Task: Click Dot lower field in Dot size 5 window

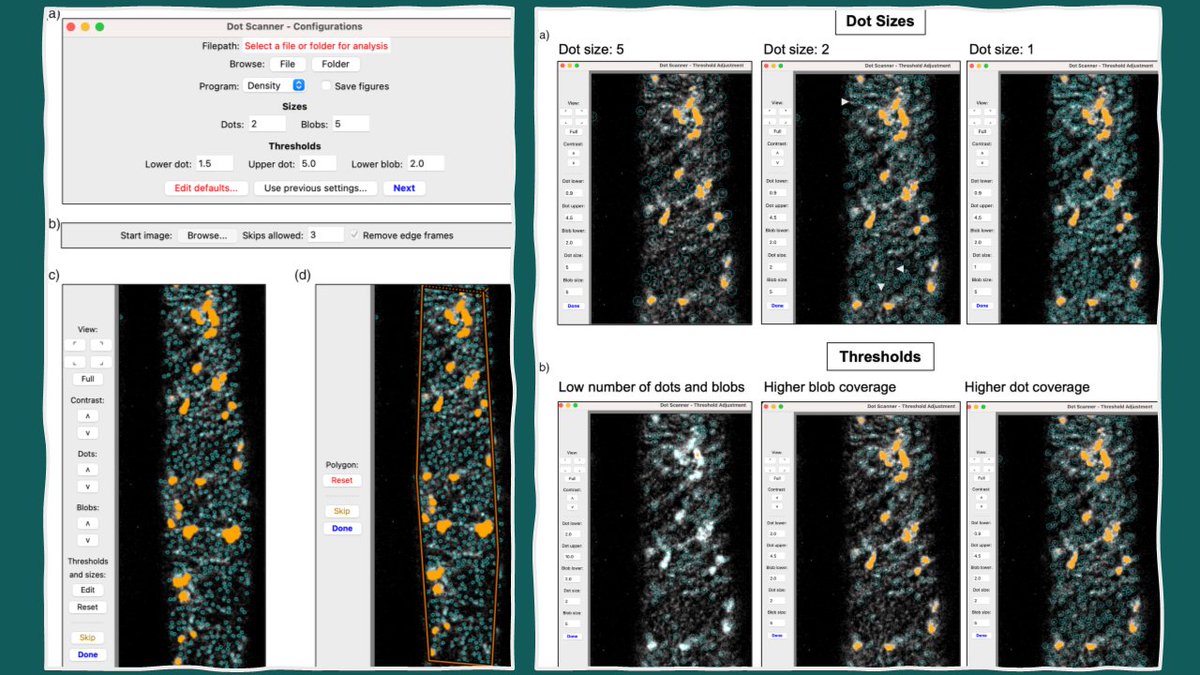Action: tap(573, 193)
